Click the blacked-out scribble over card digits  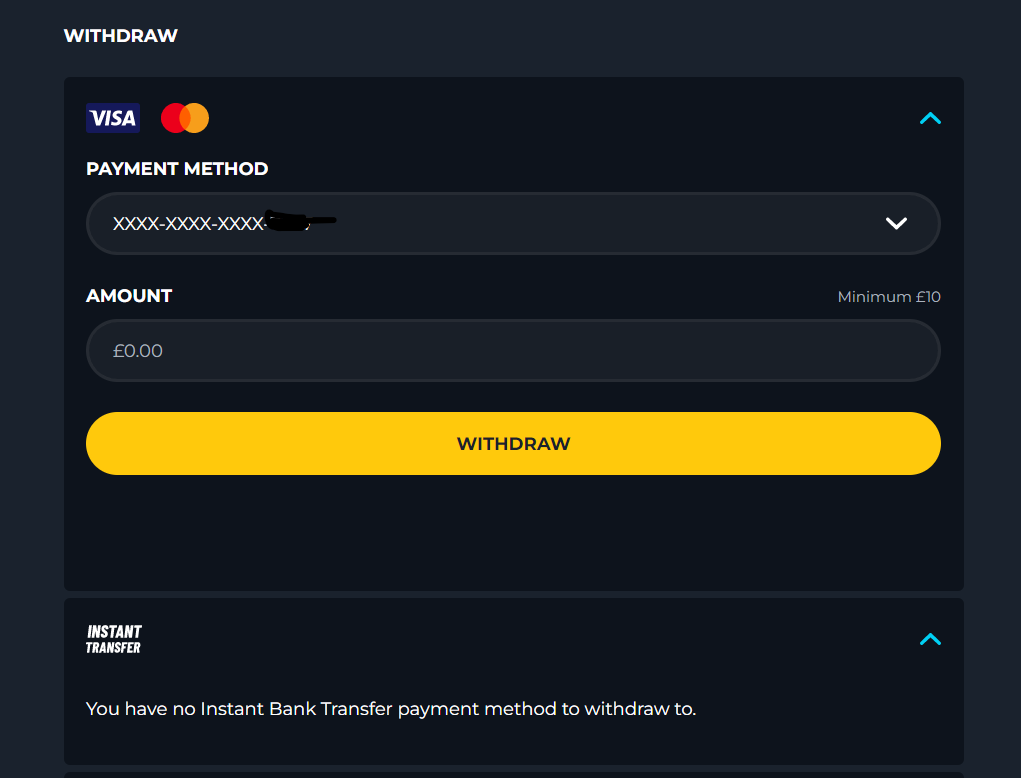[x=300, y=221]
